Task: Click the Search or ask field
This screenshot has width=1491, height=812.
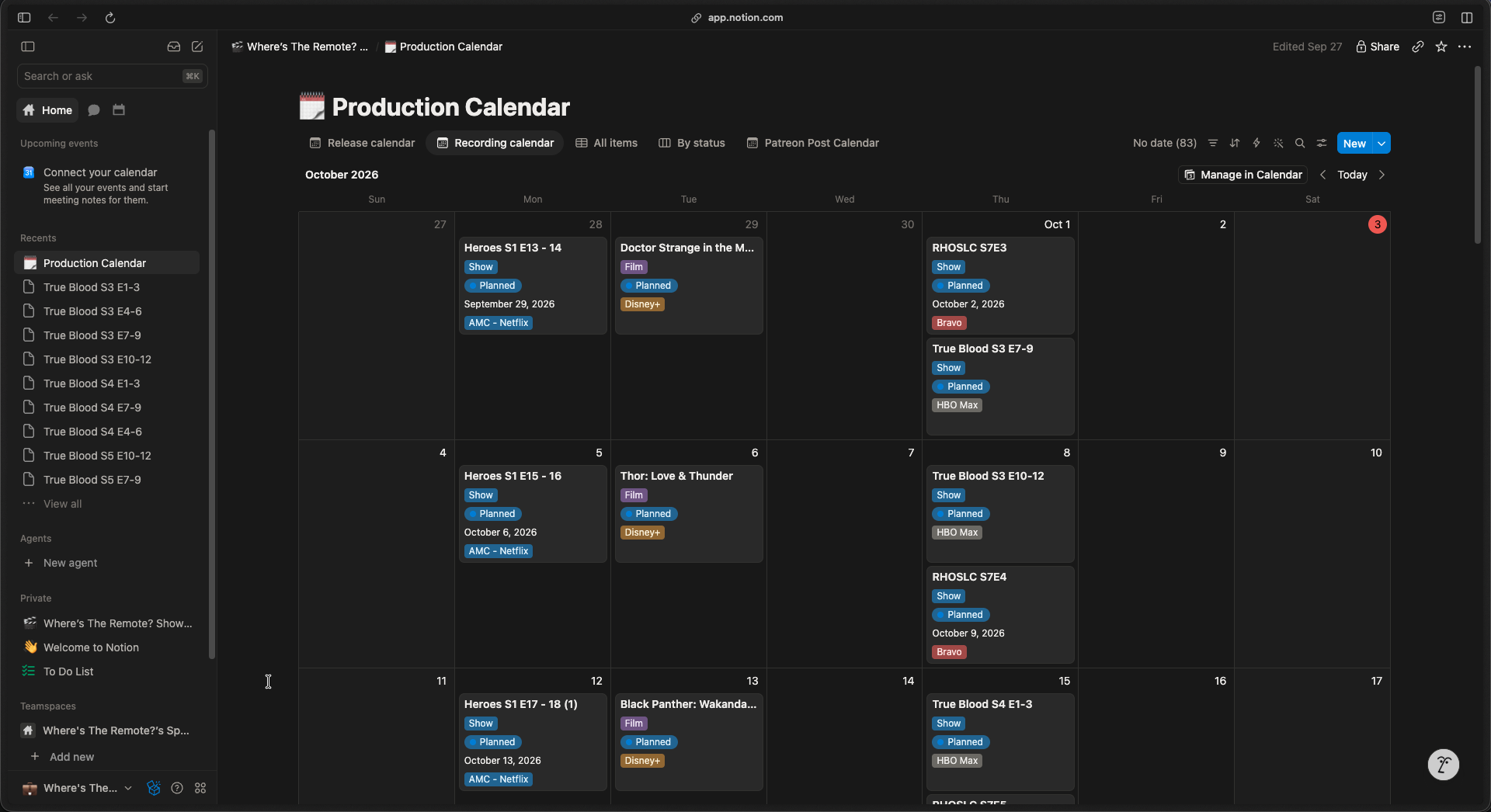Action: [x=112, y=76]
